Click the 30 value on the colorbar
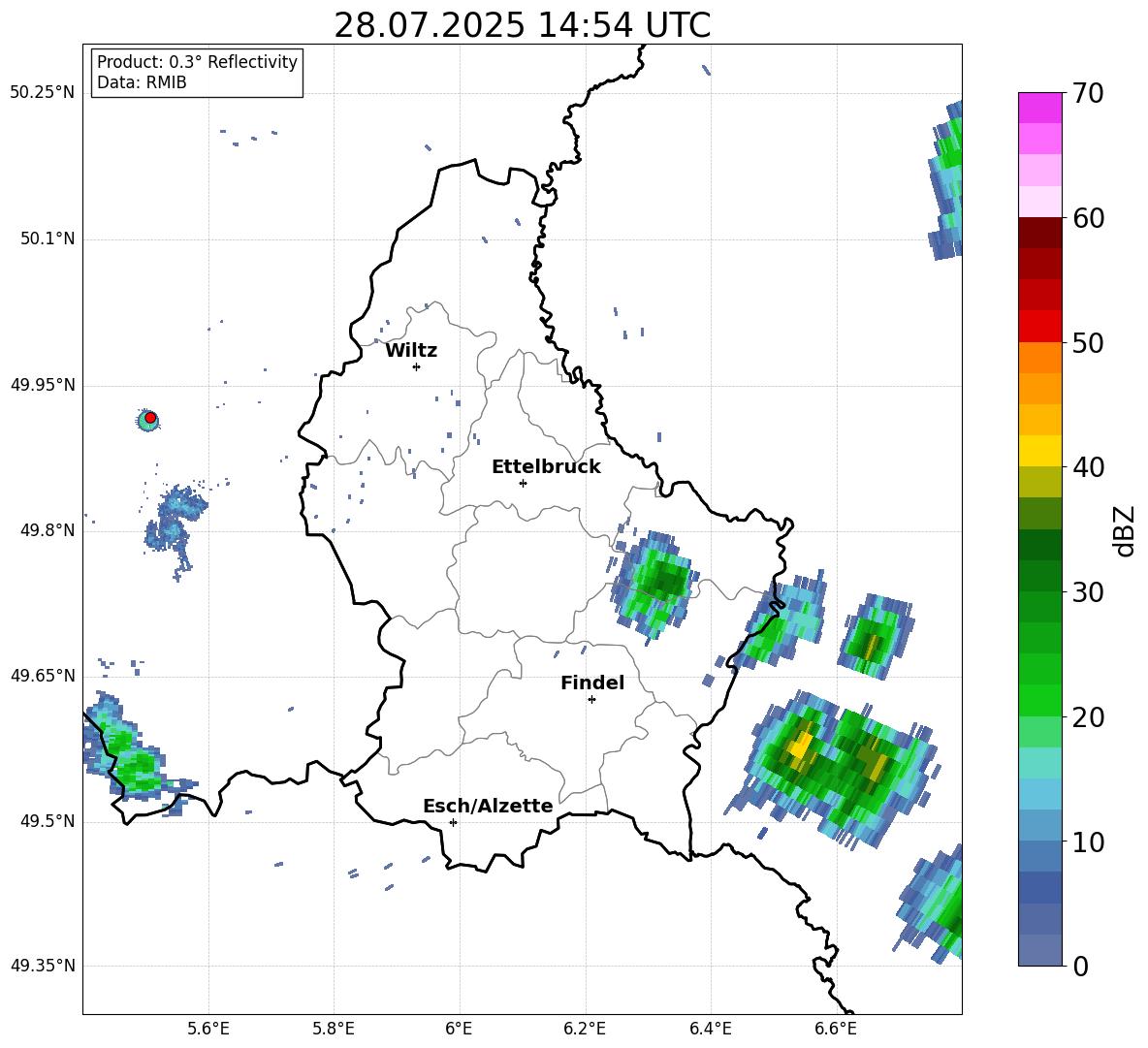The width and height of the screenshot is (1148, 1048). (x=1087, y=592)
